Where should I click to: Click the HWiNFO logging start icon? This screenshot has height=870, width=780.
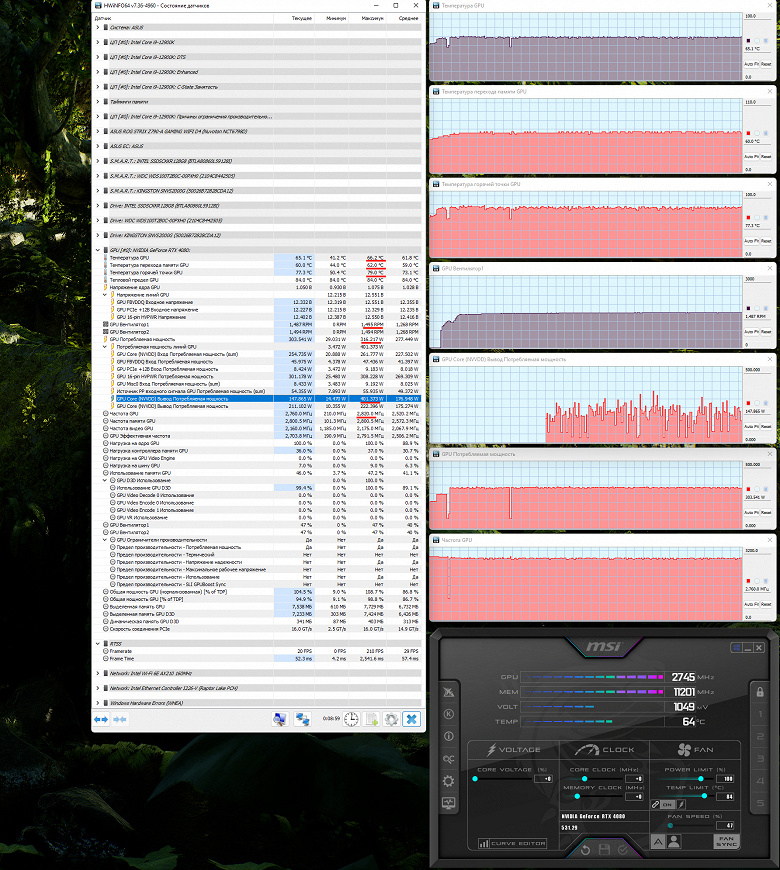371,719
